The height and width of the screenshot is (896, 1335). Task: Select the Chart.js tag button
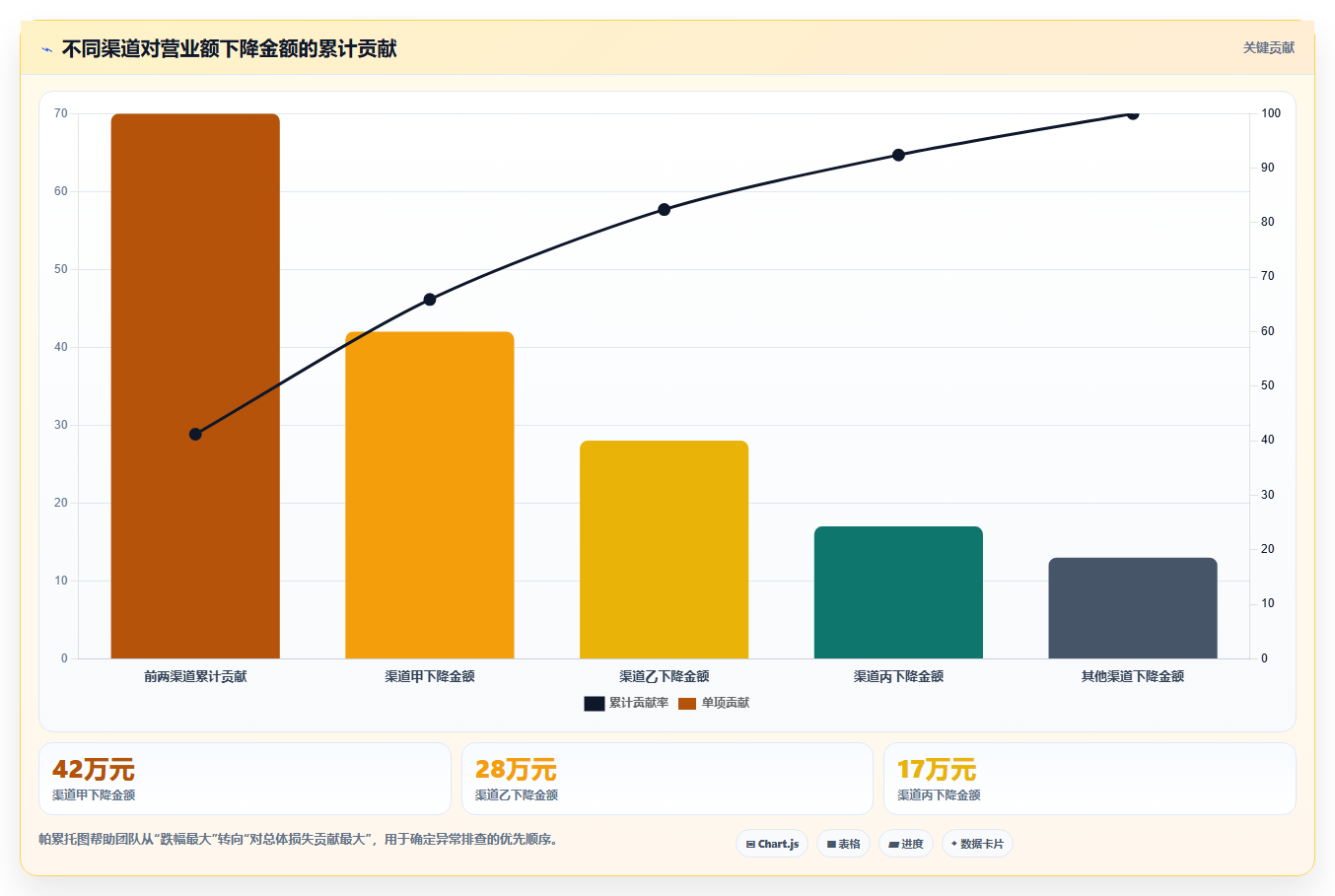(x=772, y=844)
